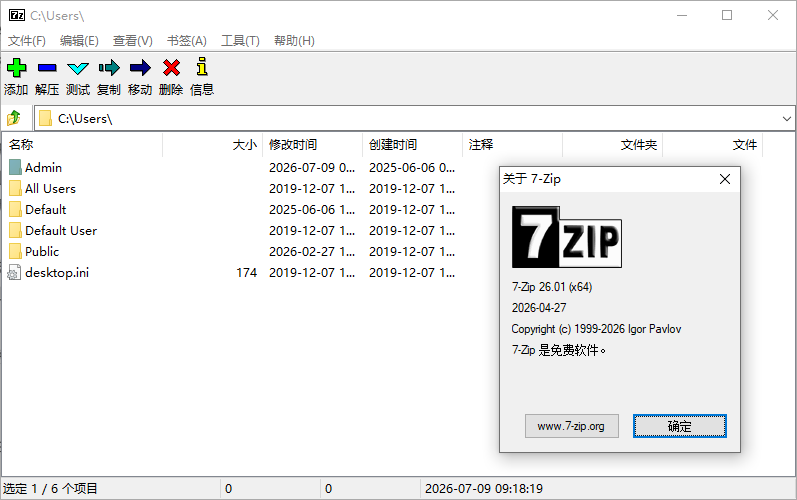Click the Public modified date 2026-02-27
The image size is (797, 500).
(x=312, y=252)
